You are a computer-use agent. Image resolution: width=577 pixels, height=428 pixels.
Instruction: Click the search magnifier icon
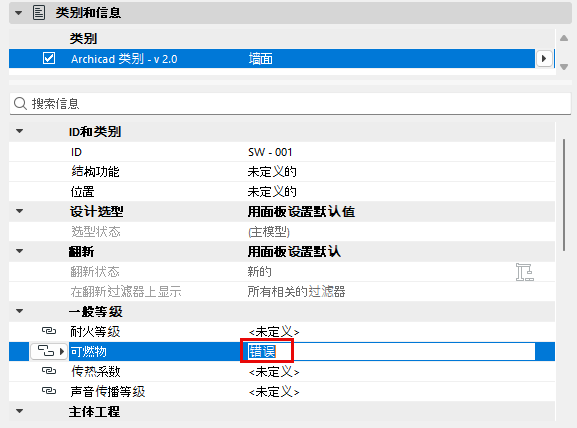(20, 103)
